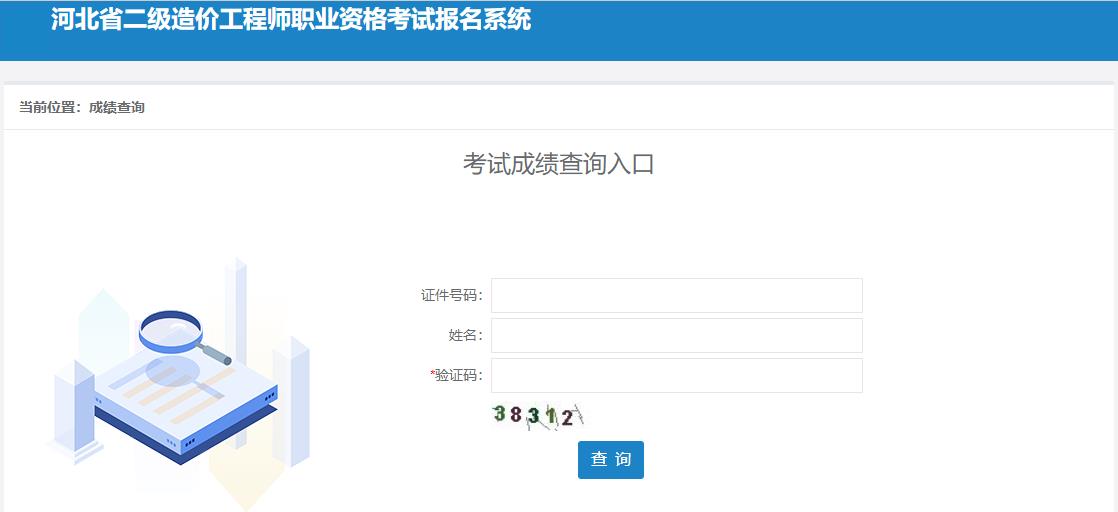Click the 当前位置 breadcrumb label

(48, 107)
